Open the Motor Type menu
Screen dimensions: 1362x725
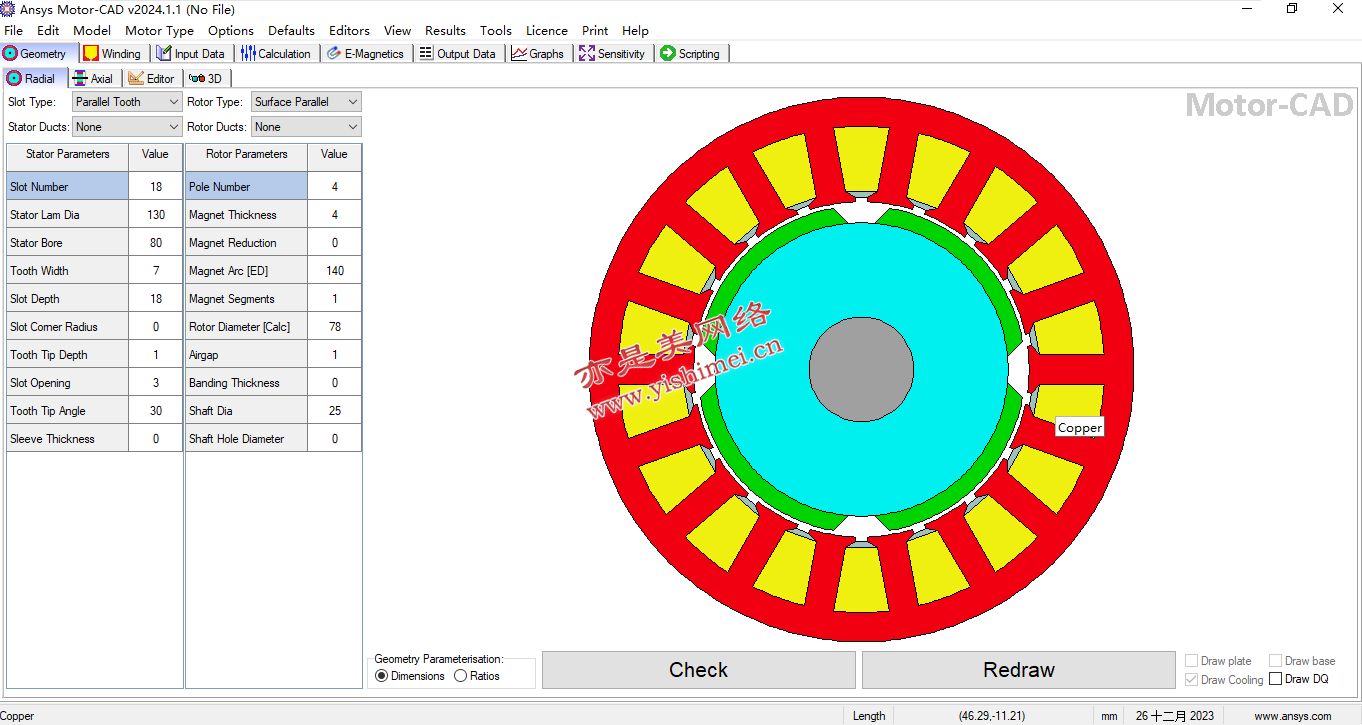(159, 31)
